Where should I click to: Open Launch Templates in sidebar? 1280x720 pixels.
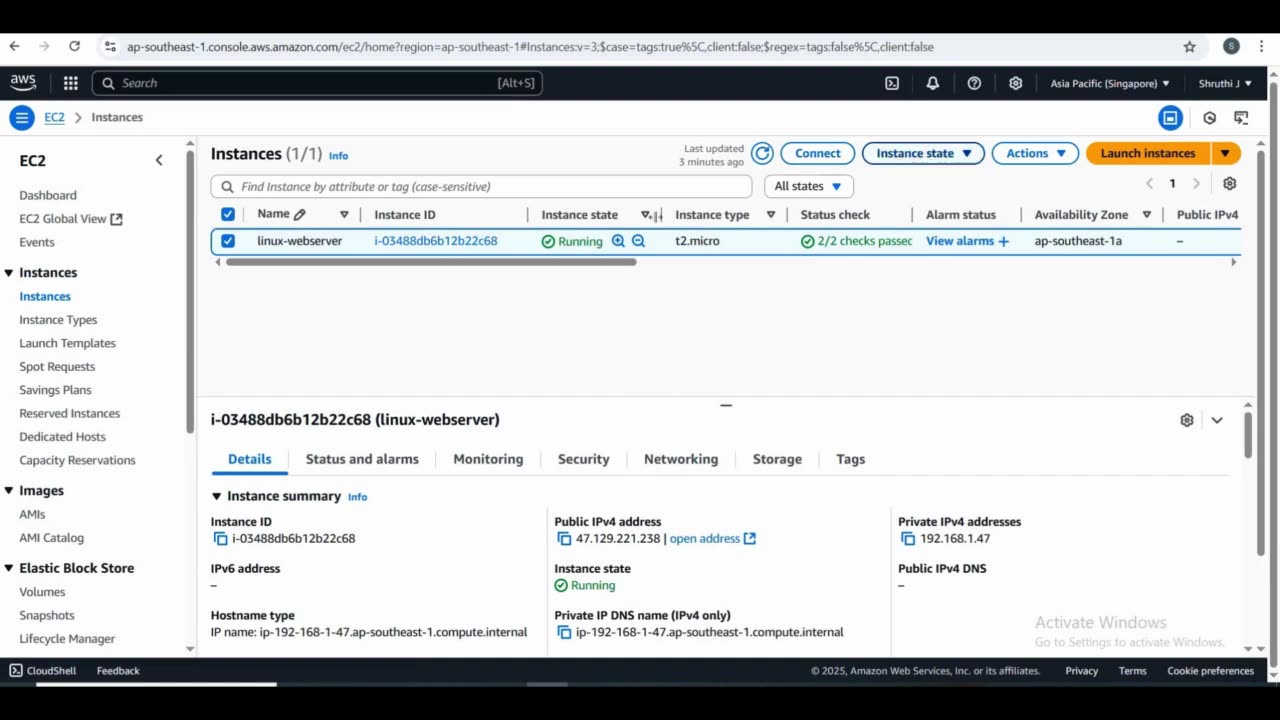(67, 343)
